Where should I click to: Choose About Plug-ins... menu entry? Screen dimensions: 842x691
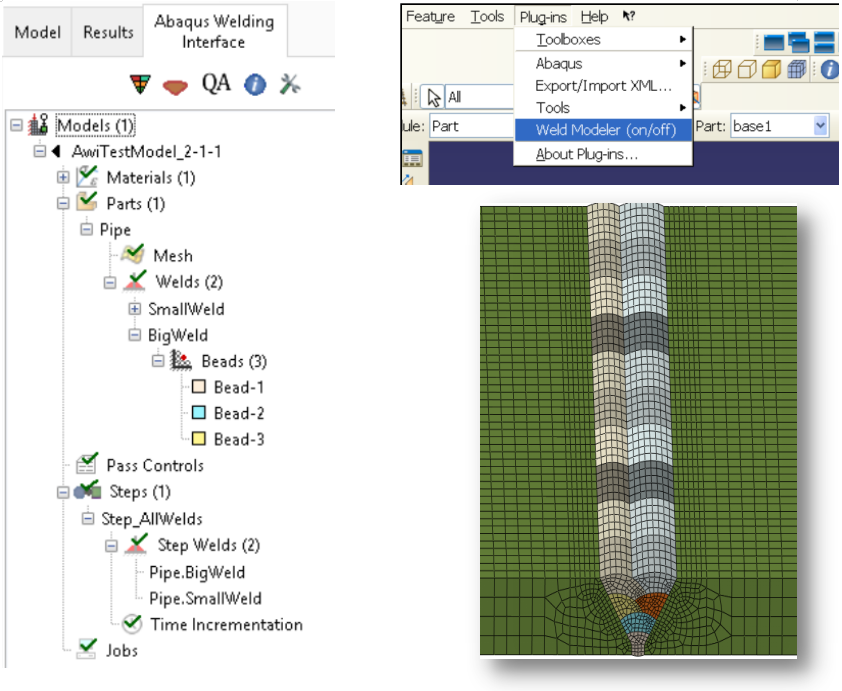click(603, 154)
